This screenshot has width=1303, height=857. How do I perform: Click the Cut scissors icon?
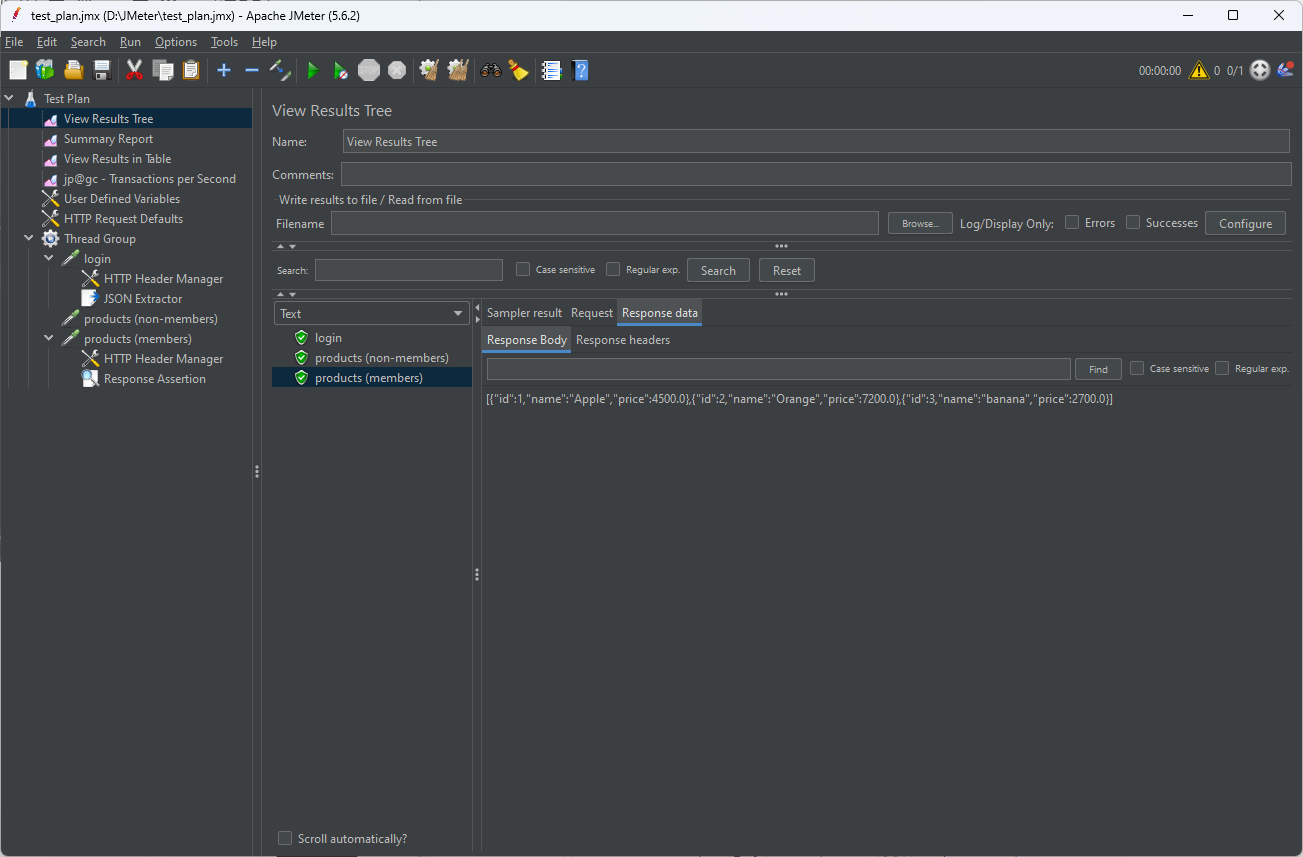134,70
